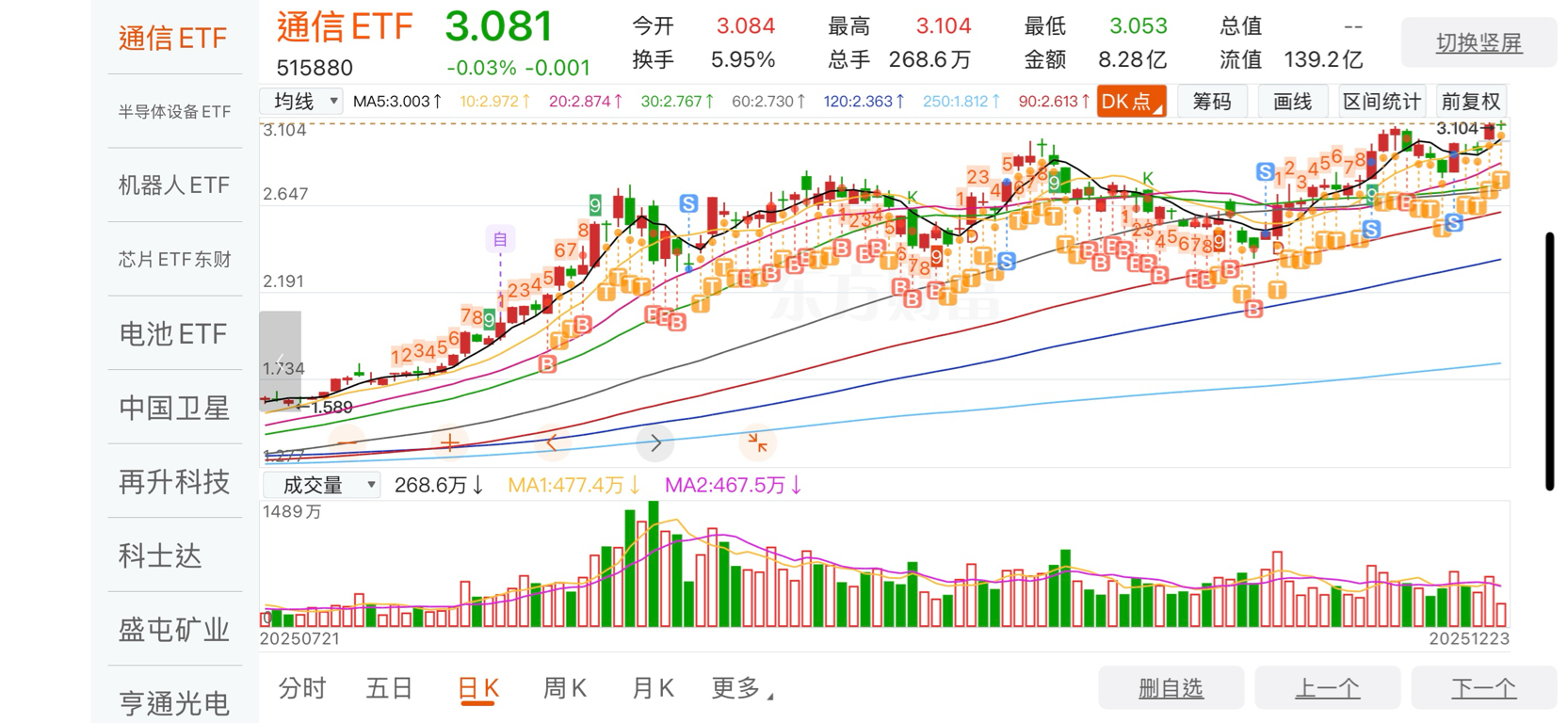Click the 250:1.812 moving average label
Screen dimensions: 1568x723
962,102
